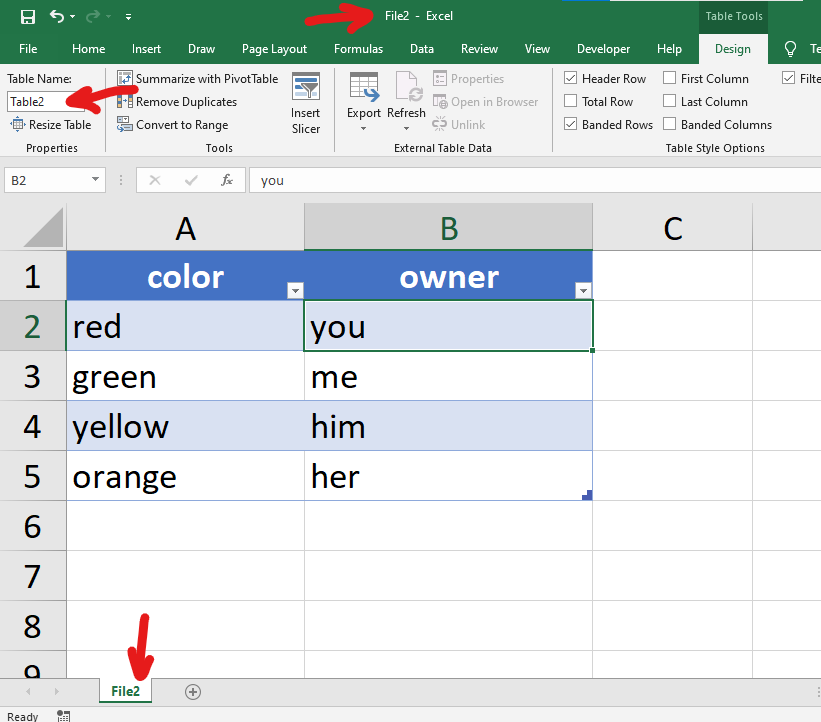Viewport: 821px width, 722px height.
Task: Open the Formulas tab
Action: [x=358, y=49]
